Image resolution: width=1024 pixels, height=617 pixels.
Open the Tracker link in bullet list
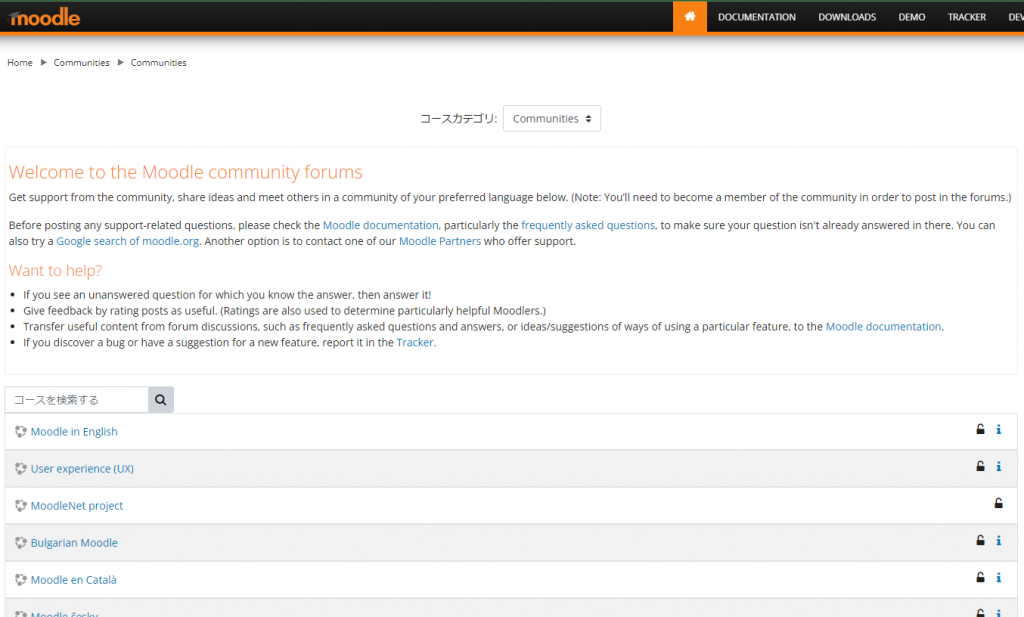415,342
